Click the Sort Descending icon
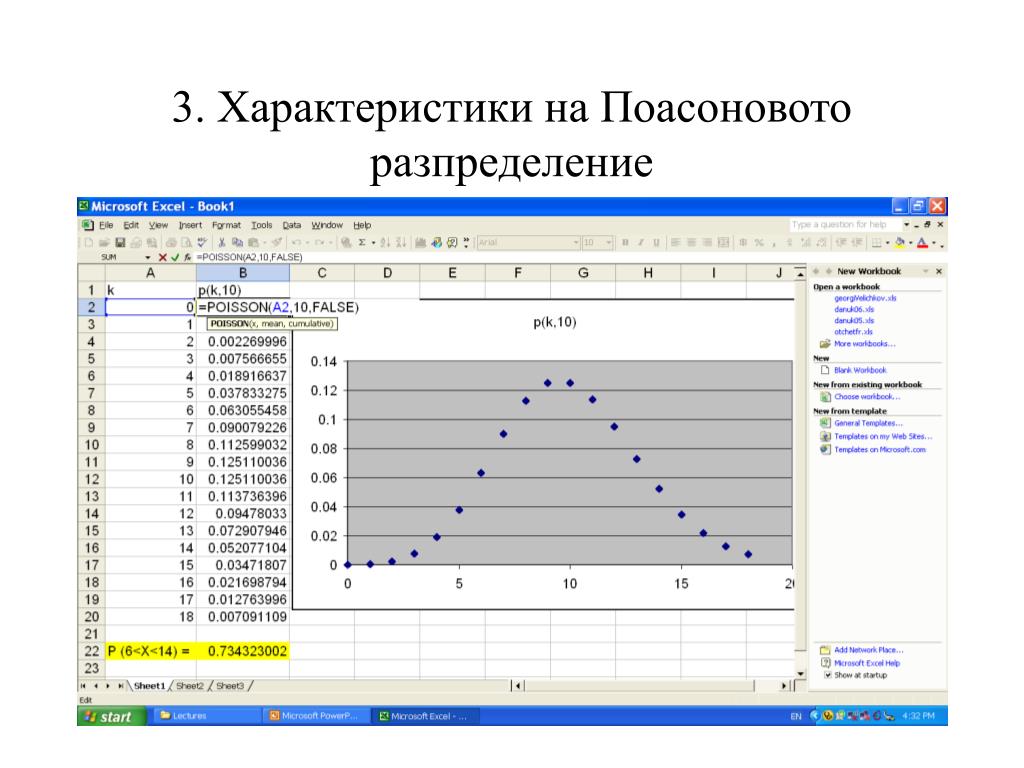The height and width of the screenshot is (768, 1024). click(x=400, y=242)
